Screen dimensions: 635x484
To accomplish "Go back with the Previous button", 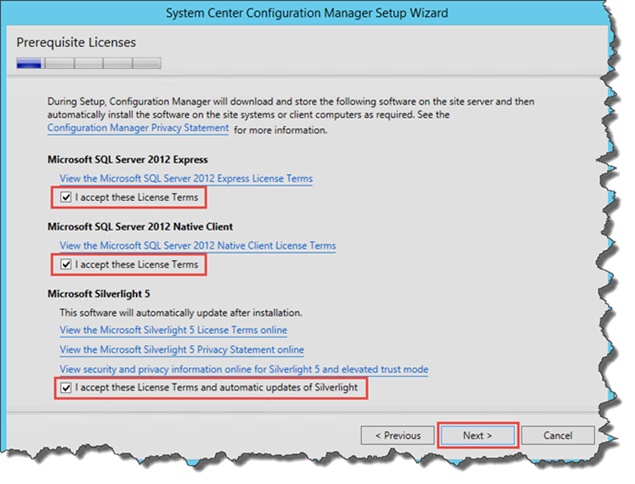I will [398, 435].
